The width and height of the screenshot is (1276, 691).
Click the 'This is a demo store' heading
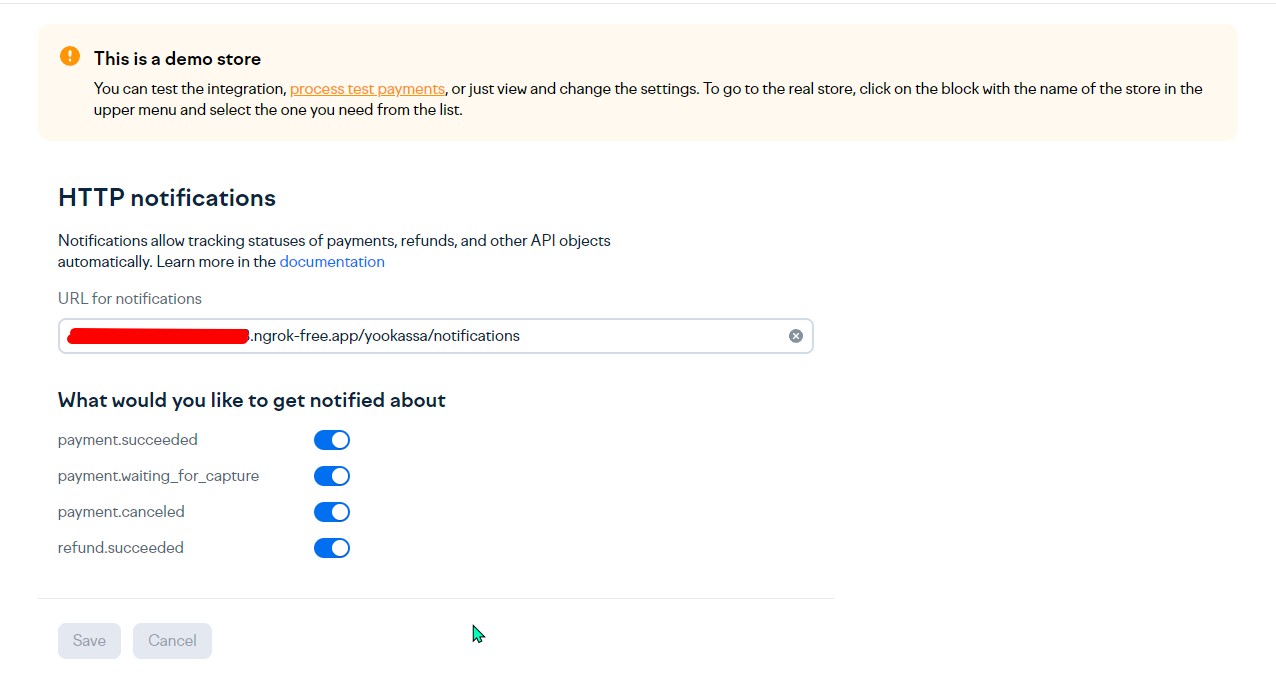tap(177, 59)
